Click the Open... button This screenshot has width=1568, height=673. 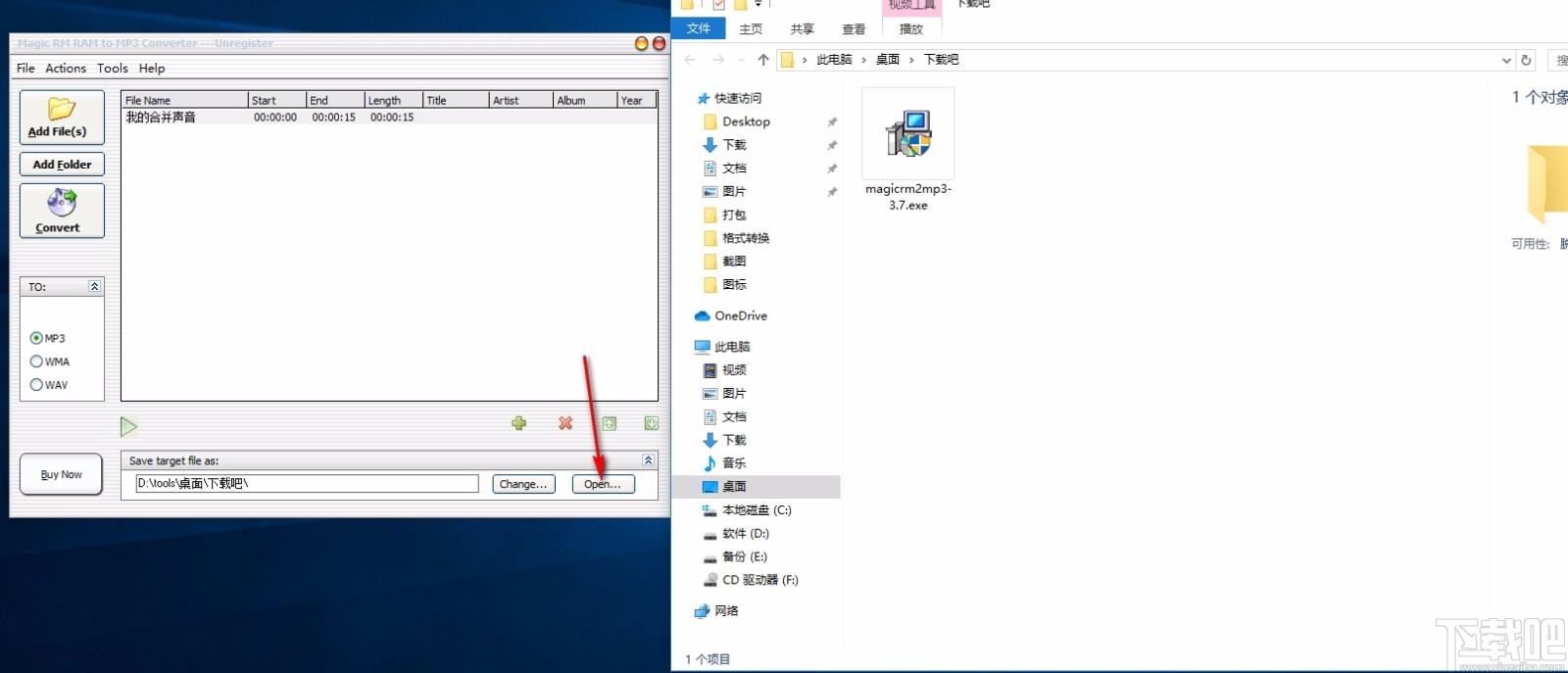coord(603,484)
